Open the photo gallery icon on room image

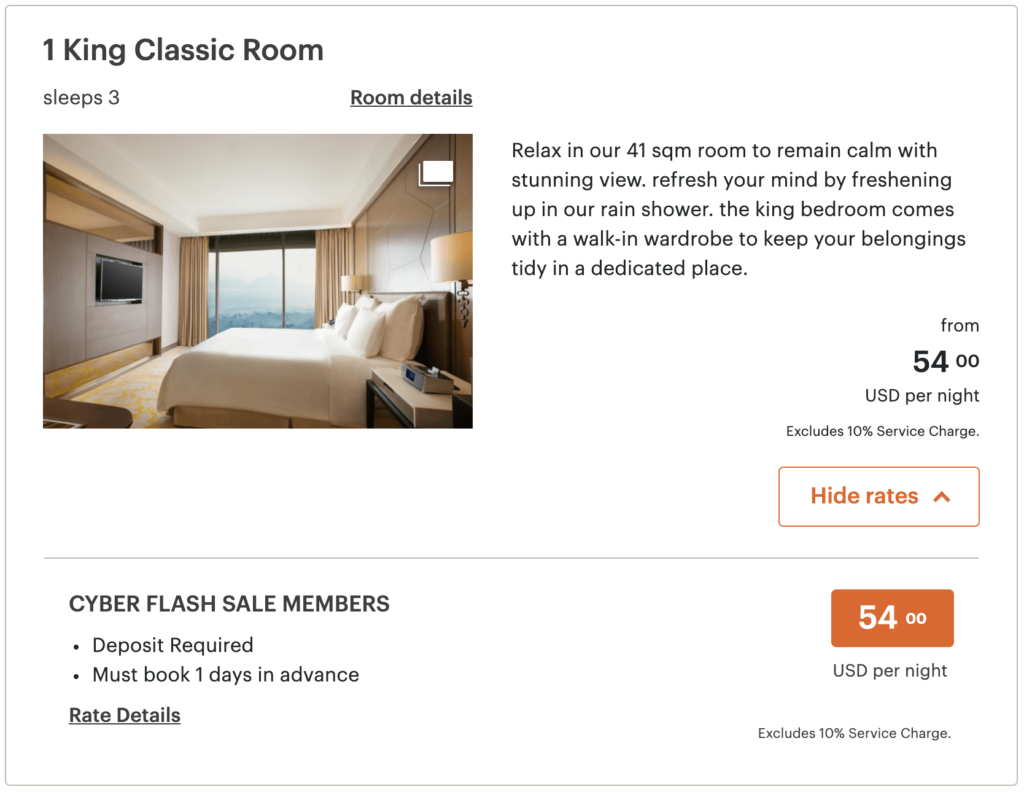pyautogui.click(x=436, y=173)
